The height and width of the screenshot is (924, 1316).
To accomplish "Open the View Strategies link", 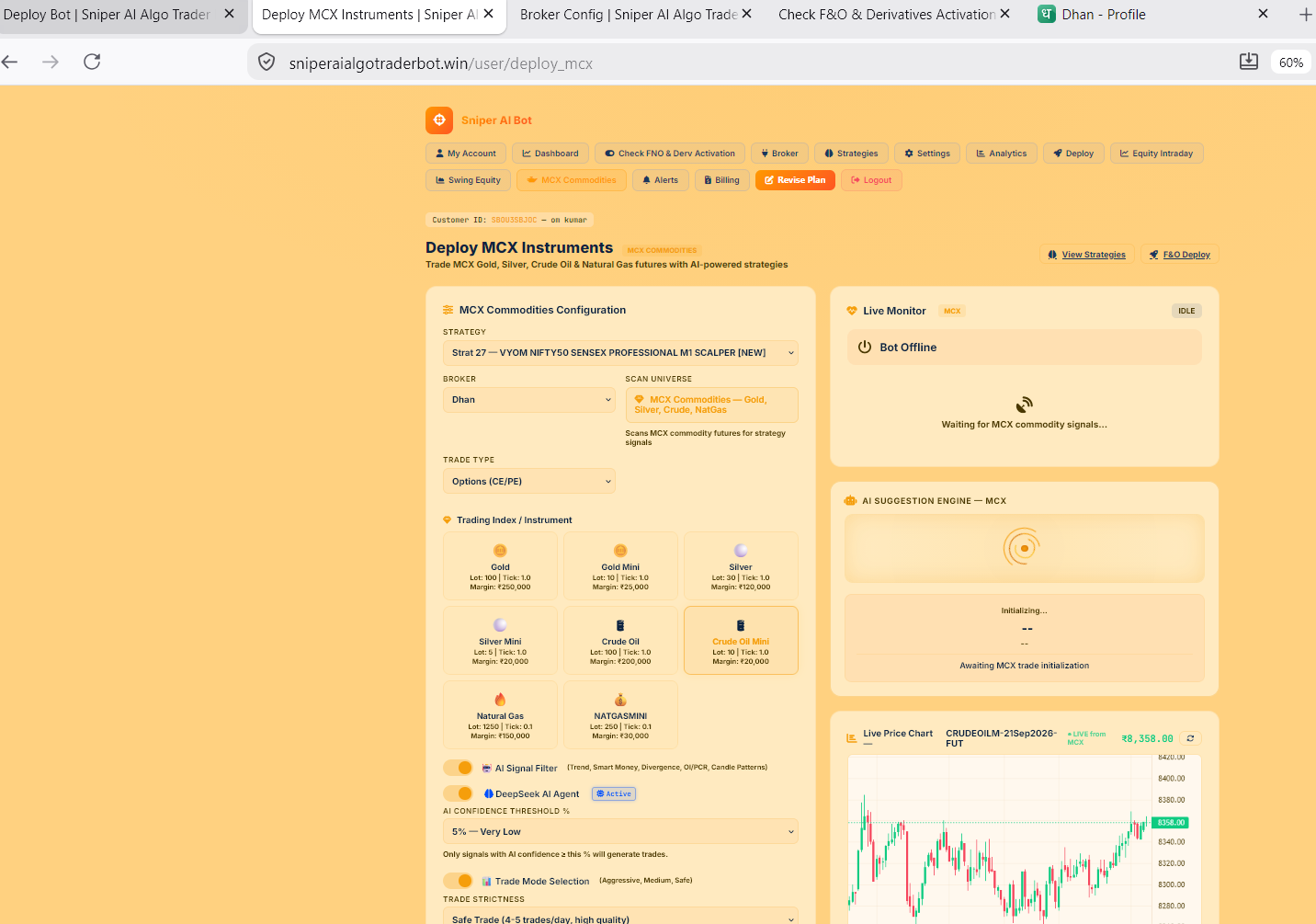I will 1086,255.
